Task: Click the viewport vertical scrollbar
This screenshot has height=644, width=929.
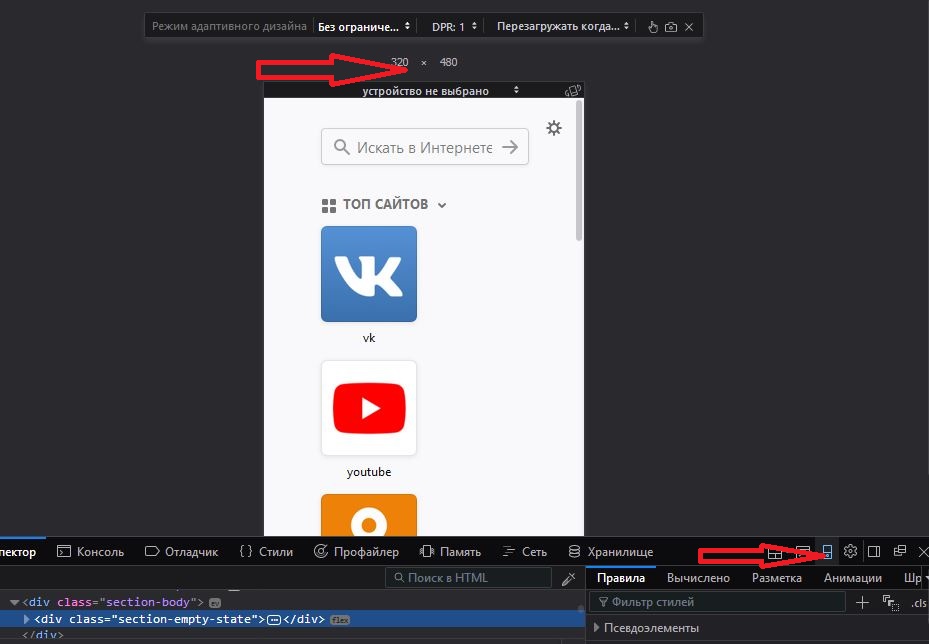Action: click(579, 170)
